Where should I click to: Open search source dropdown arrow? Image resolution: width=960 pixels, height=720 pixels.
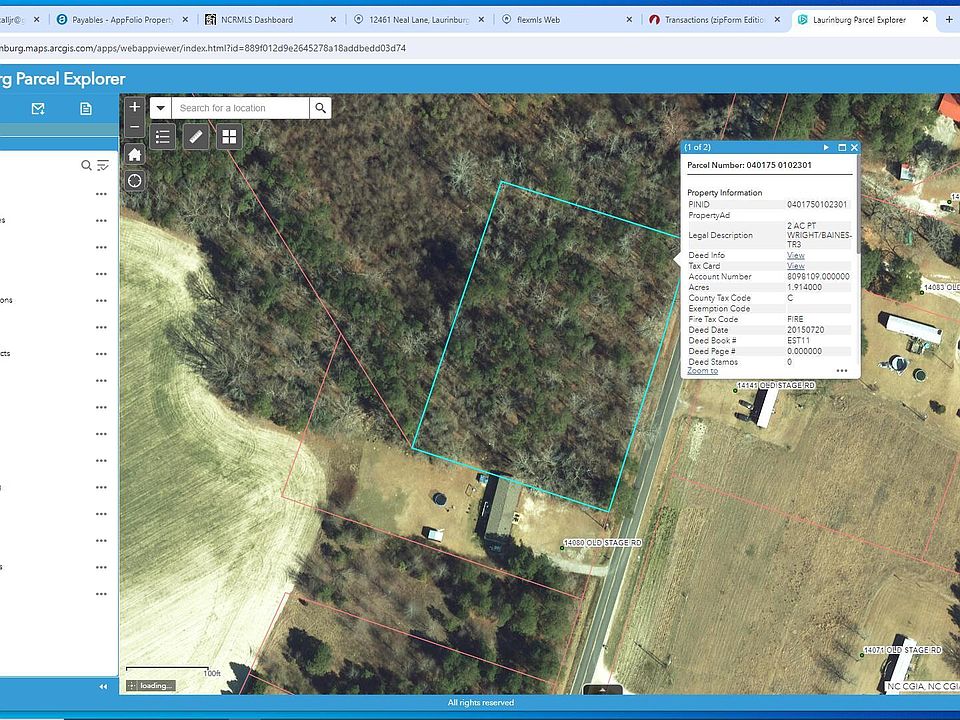pos(160,108)
